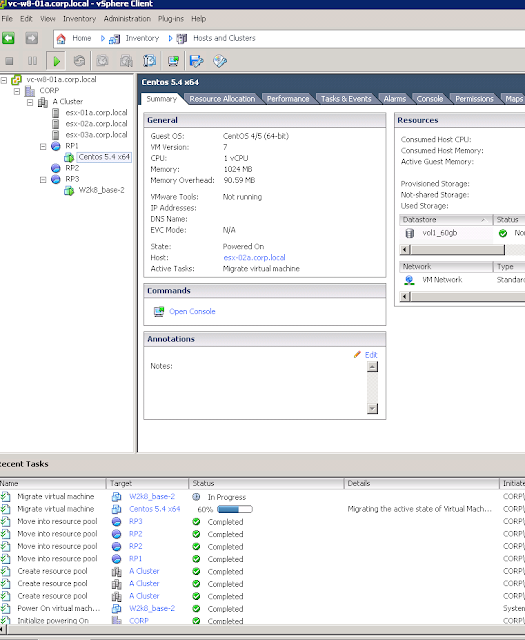
Task: Click the In Progress status icon for W2k8_base-2
Action: click(196, 497)
